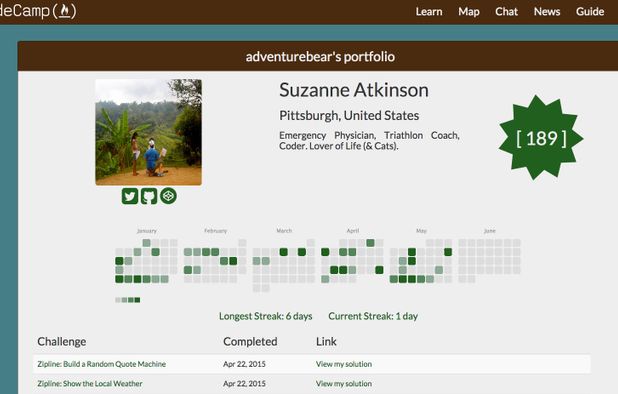Image resolution: width=618 pixels, height=394 pixels.
Task: Click the adventurebear's portfolio header
Action: (x=320, y=57)
